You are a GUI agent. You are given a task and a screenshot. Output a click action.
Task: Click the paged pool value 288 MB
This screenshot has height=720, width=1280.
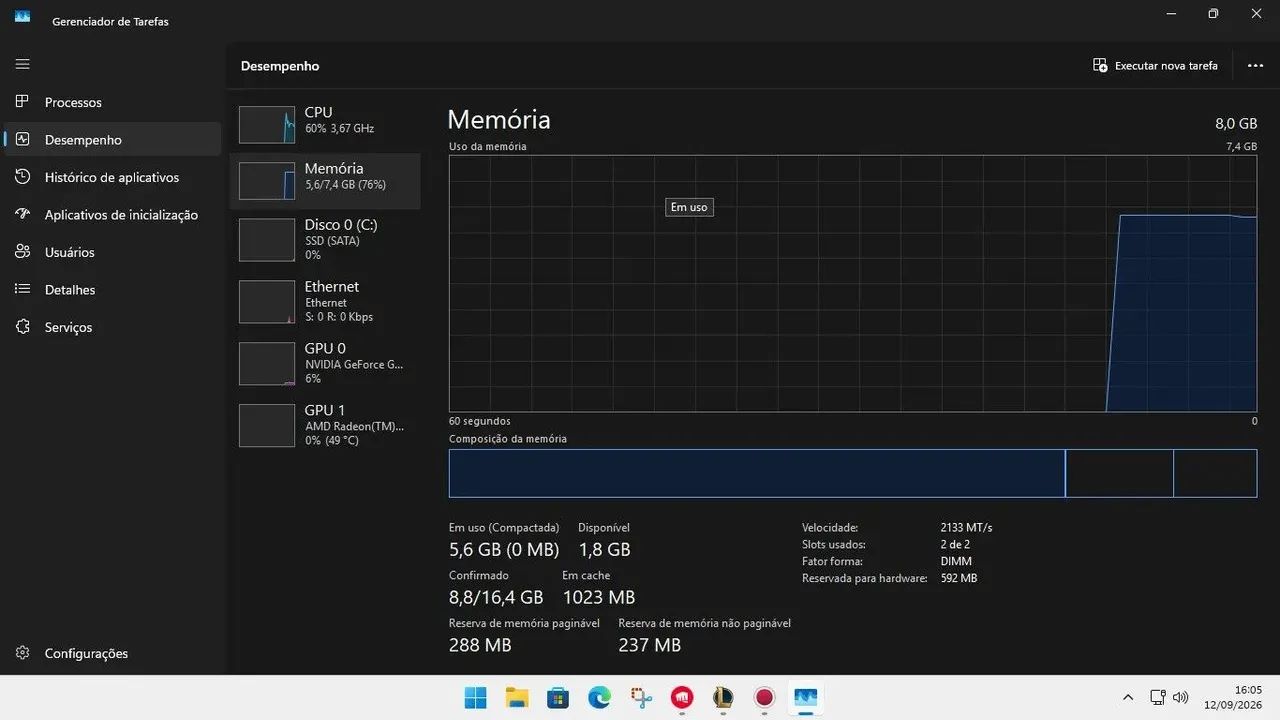[x=480, y=645]
